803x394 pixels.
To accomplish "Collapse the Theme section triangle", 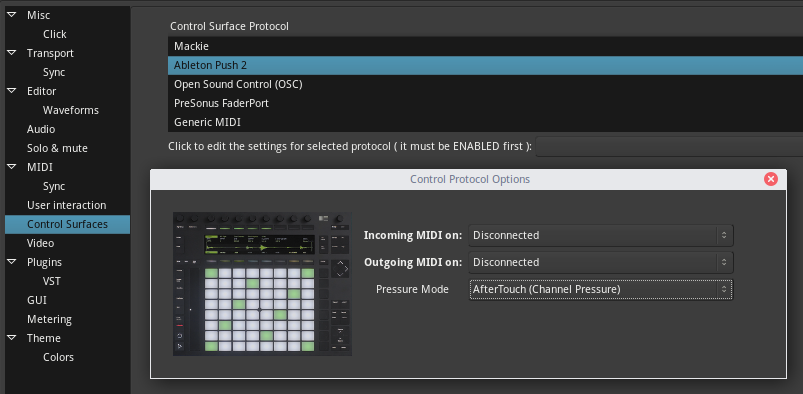I will tap(11, 338).
